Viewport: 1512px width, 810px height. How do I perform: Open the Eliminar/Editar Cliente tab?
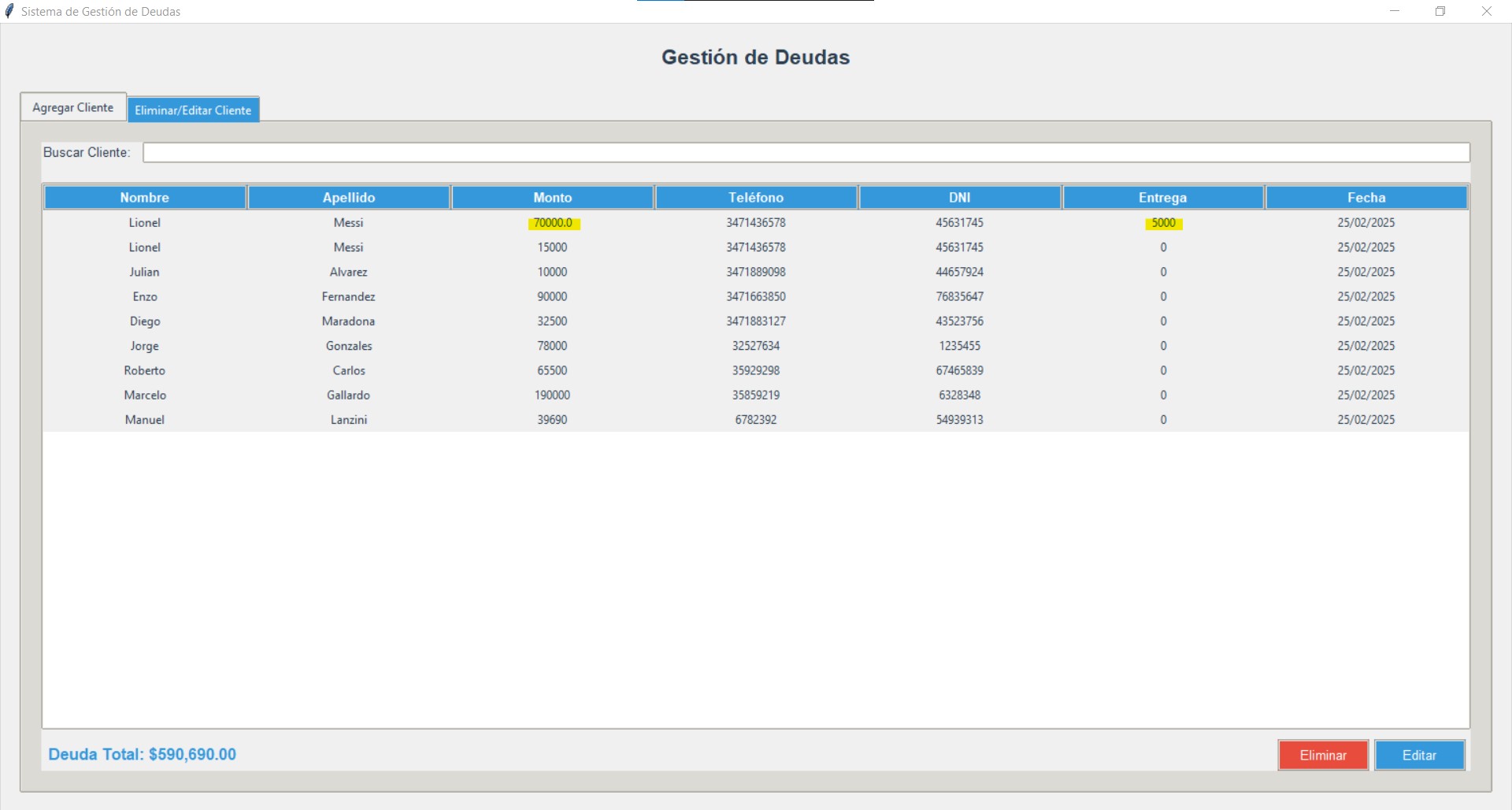point(193,110)
